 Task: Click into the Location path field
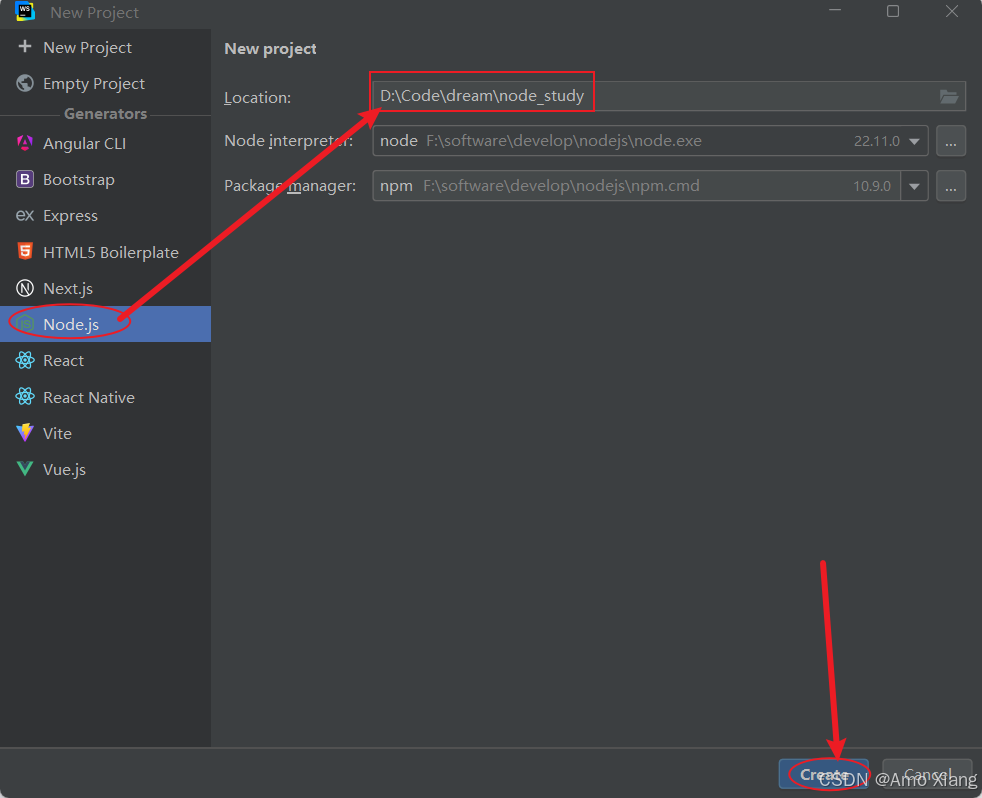[x=669, y=96]
